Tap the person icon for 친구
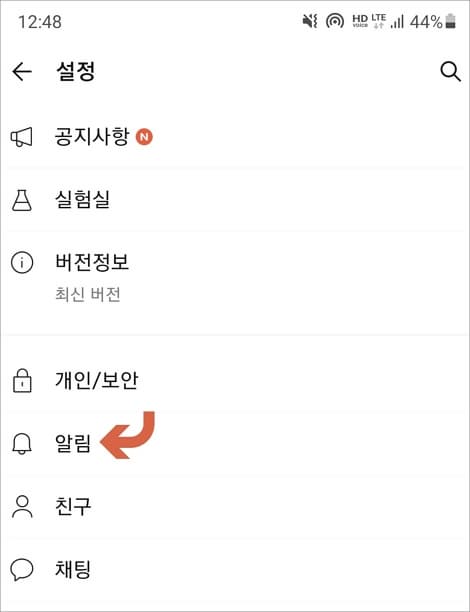This screenshot has height=612, width=470. click(22, 507)
